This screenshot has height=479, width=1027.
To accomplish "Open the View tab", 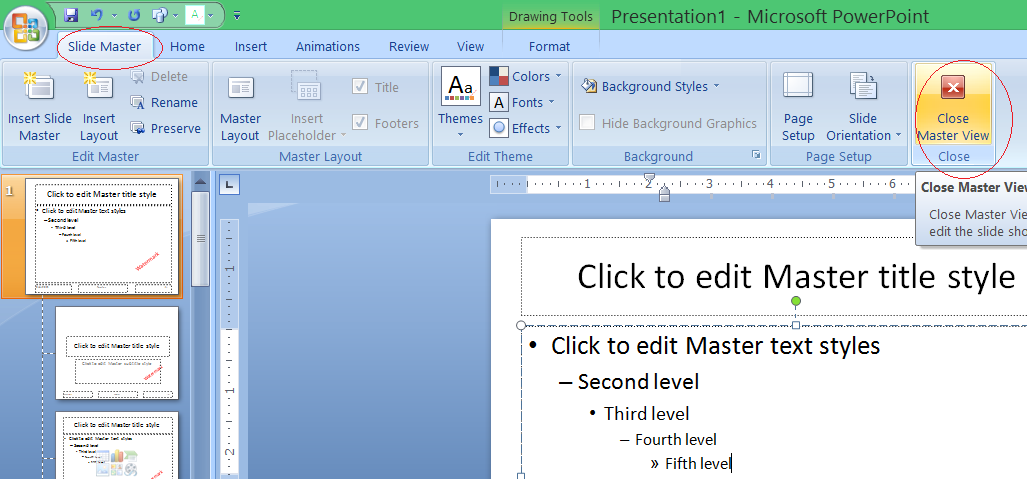I will [470, 47].
